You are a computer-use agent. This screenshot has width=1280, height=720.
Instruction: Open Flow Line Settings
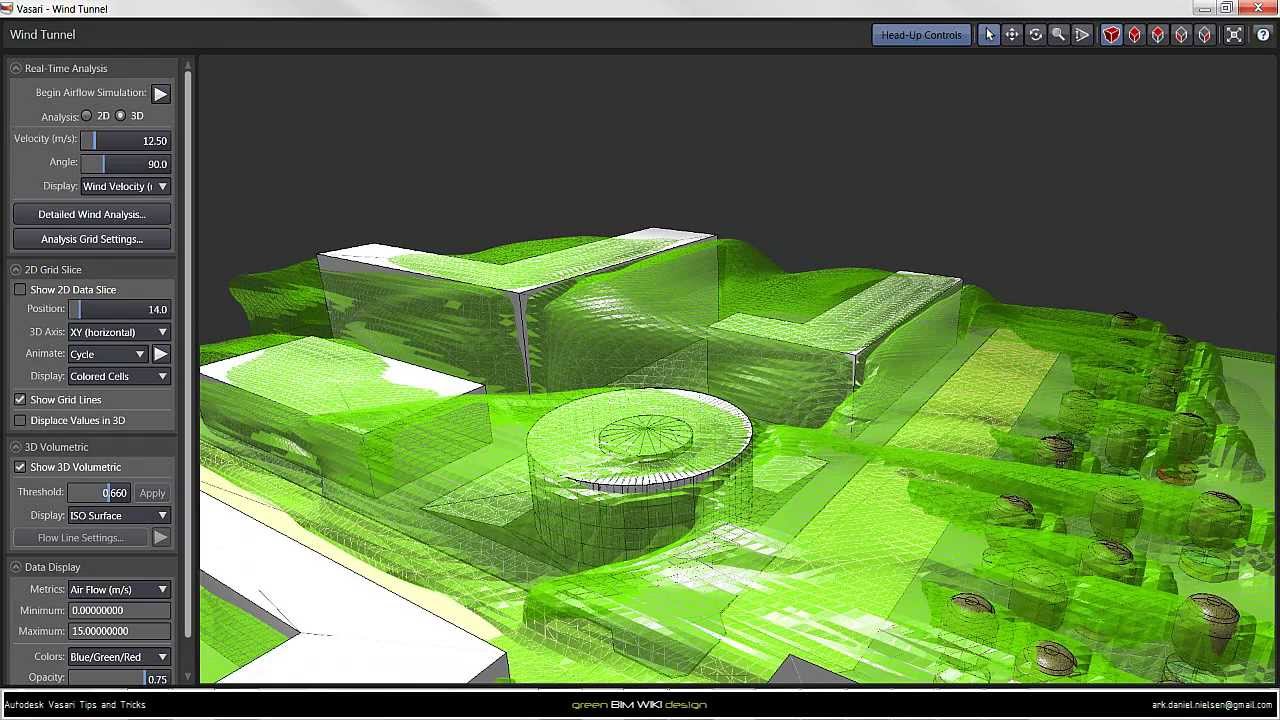[x=80, y=537]
